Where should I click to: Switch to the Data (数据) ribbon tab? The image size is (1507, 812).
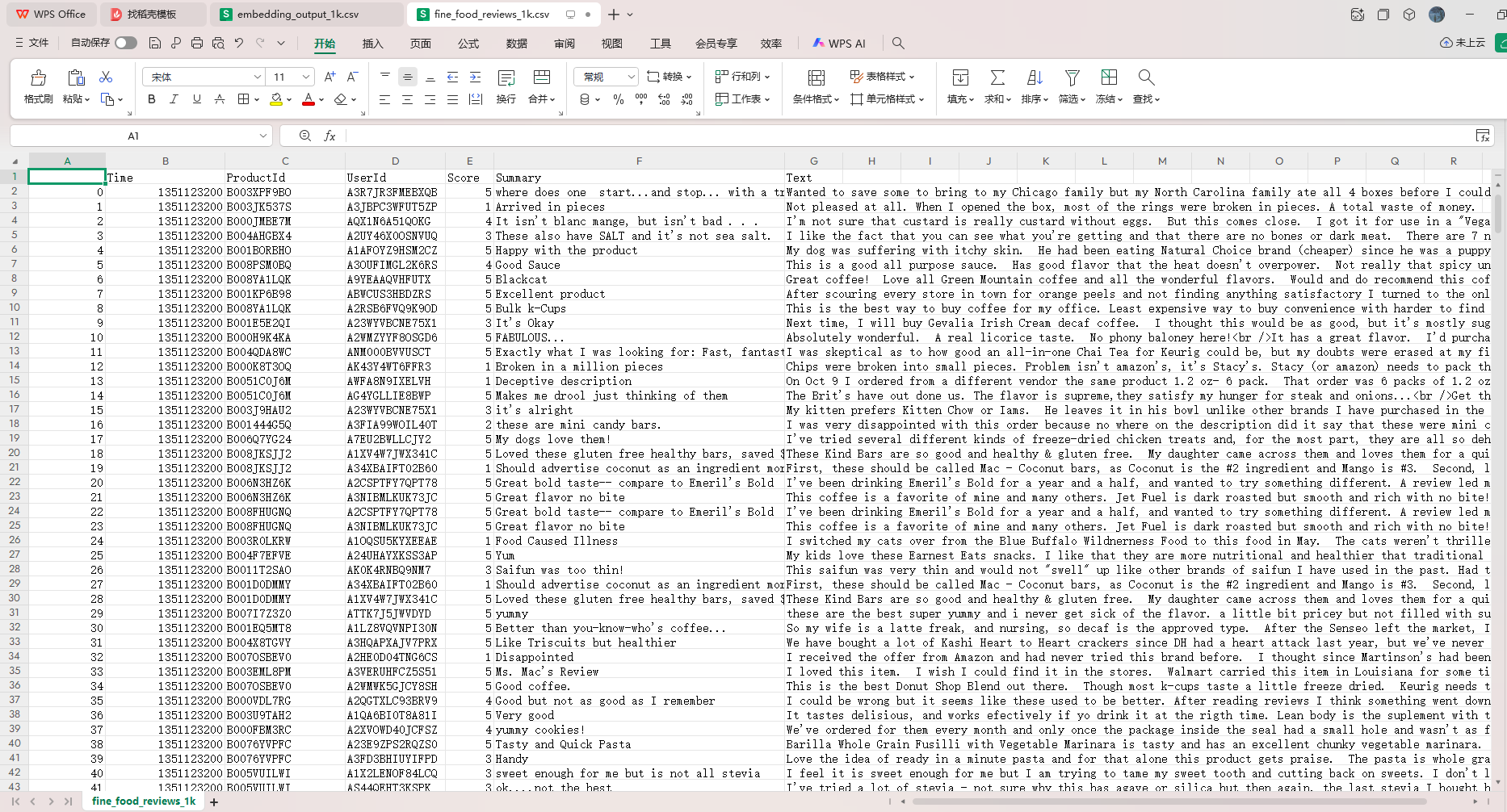pyautogui.click(x=517, y=44)
